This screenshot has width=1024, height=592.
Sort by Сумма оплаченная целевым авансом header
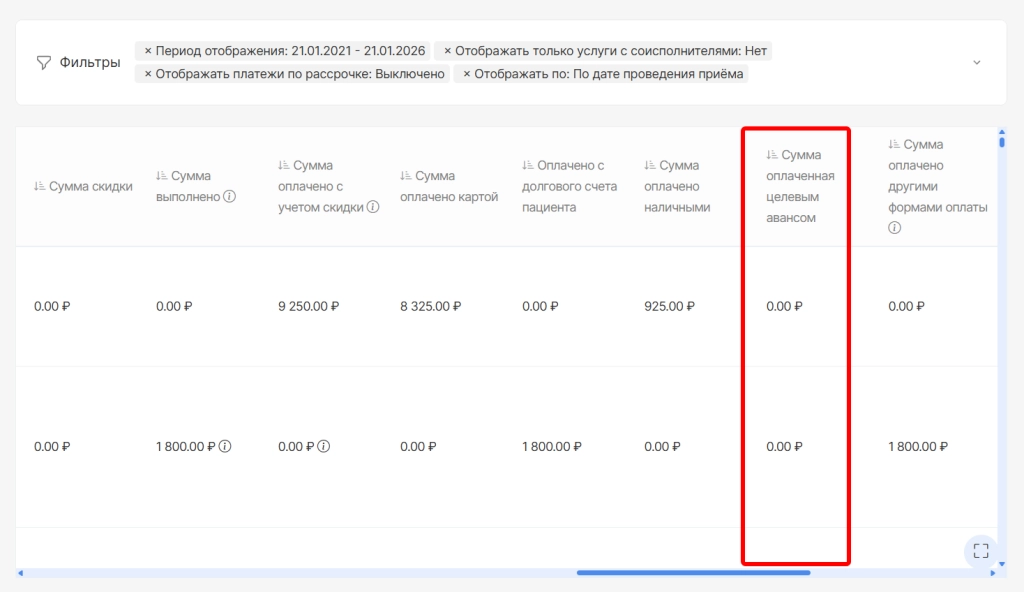click(x=772, y=155)
